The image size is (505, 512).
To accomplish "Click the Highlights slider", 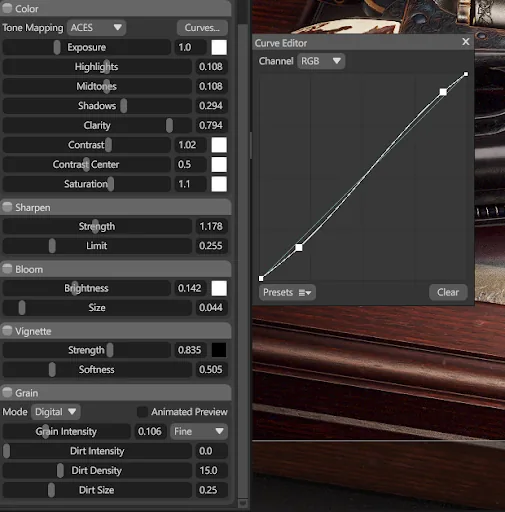I will click(x=97, y=67).
